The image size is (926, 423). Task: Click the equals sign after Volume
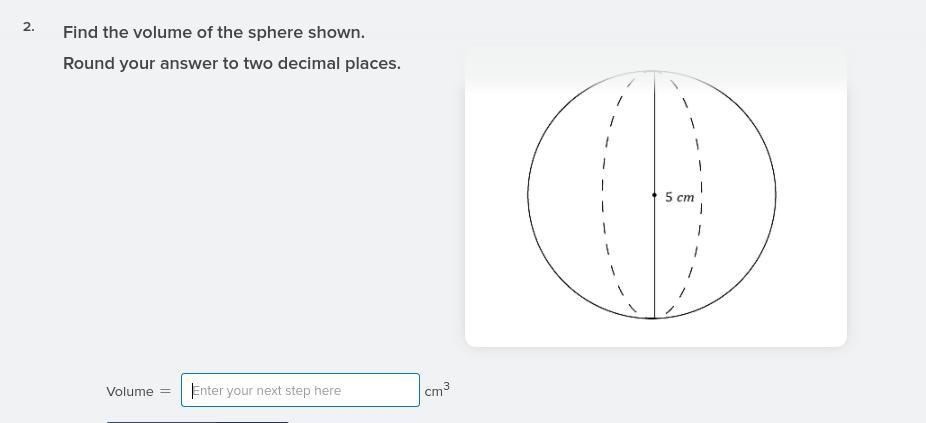pyautogui.click(x=165, y=391)
